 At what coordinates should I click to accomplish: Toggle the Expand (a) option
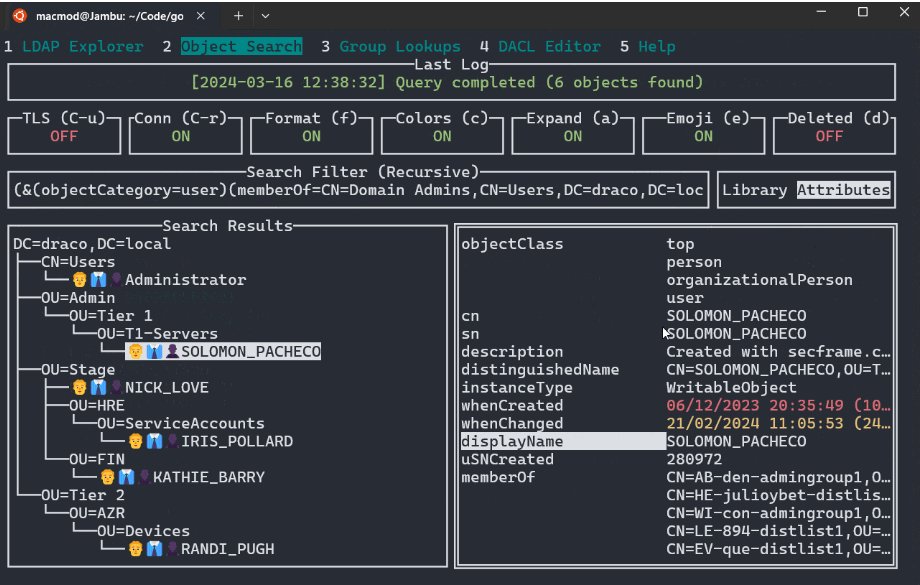(573, 136)
